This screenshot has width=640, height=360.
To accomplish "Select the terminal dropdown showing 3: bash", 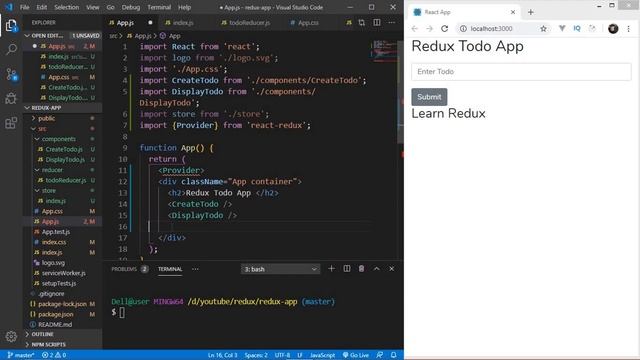I will pyautogui.click(x=280, y=269).
